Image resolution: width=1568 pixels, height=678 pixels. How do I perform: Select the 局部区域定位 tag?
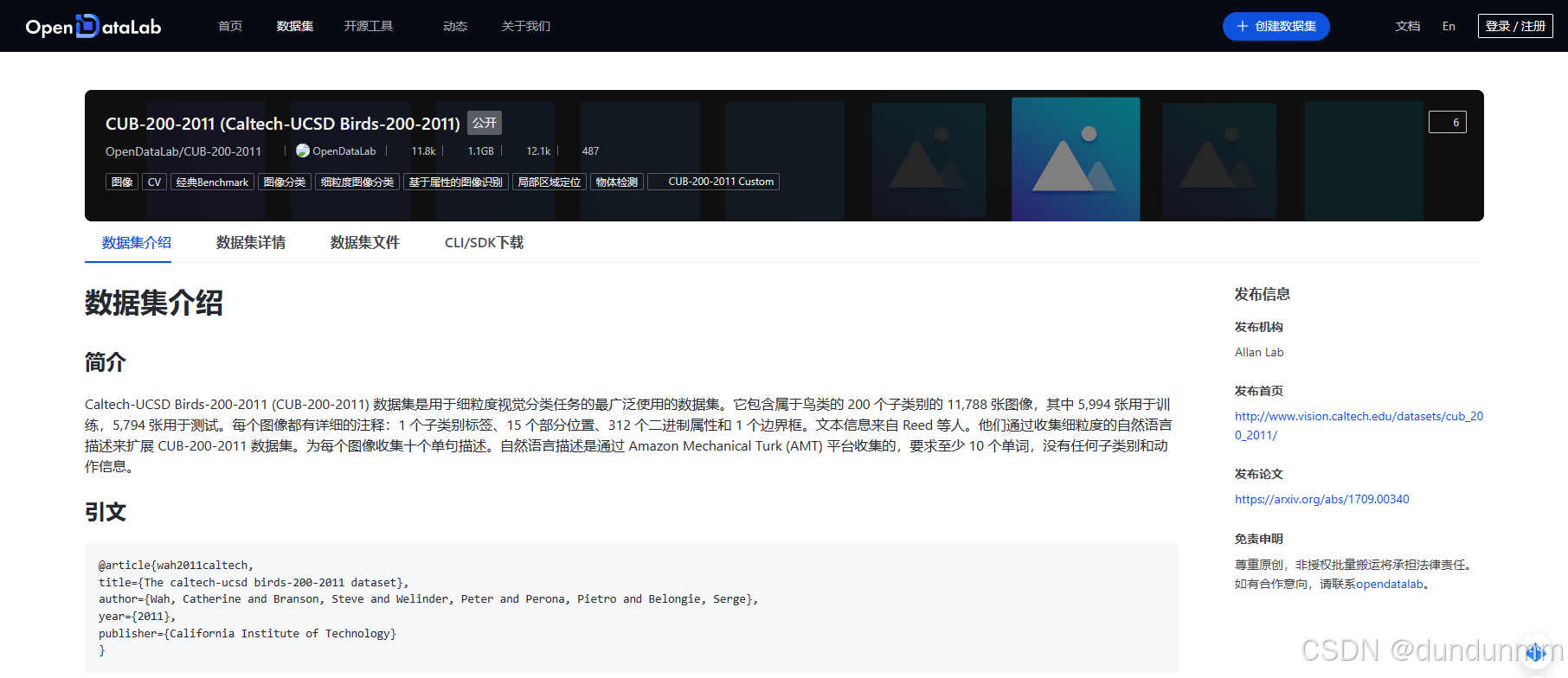click(549, 182)
